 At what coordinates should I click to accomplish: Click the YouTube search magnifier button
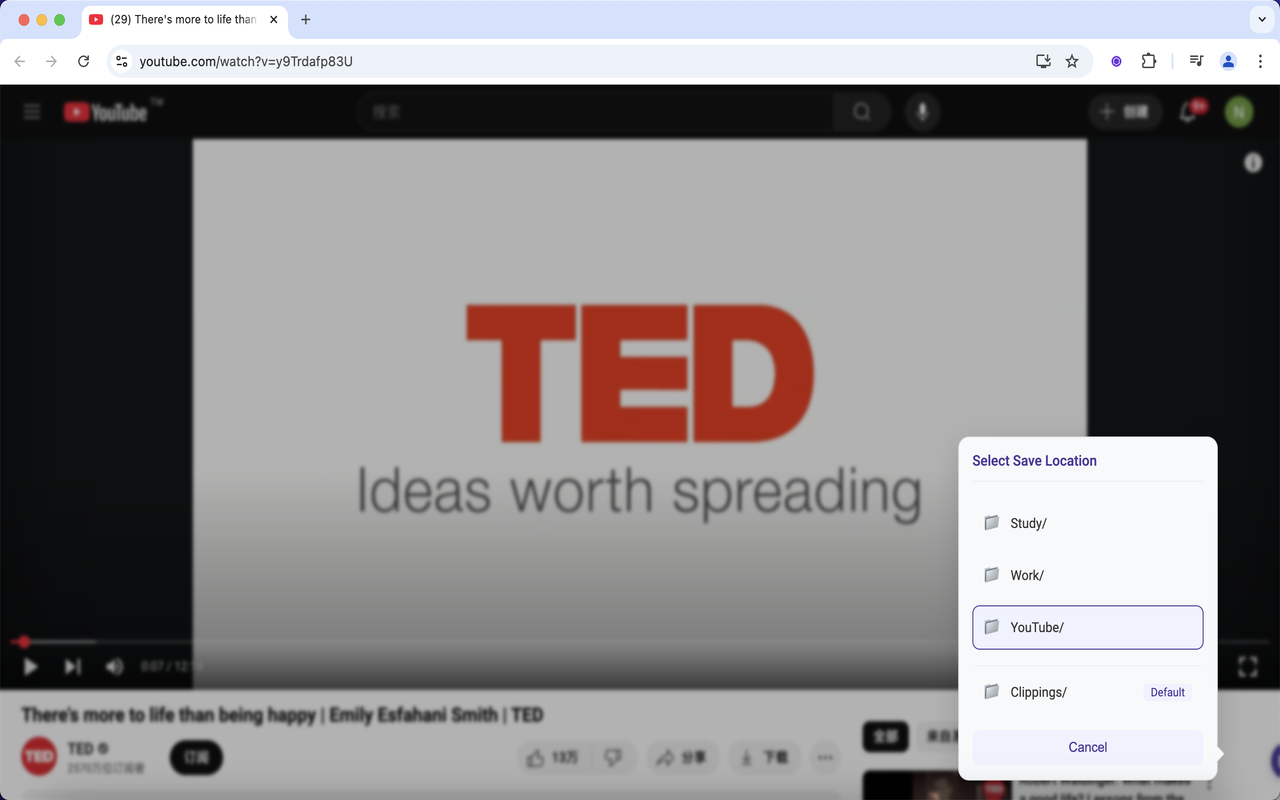862,112
